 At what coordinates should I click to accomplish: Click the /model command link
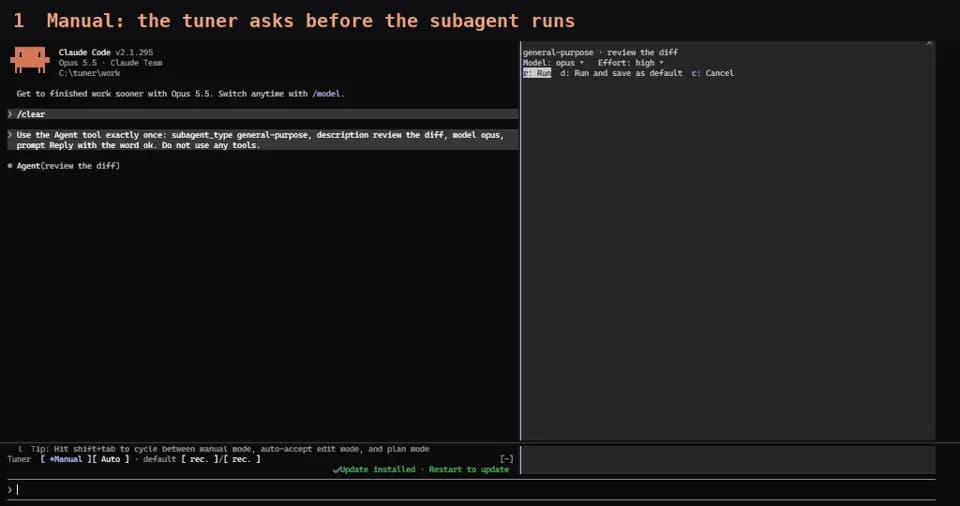328,94
